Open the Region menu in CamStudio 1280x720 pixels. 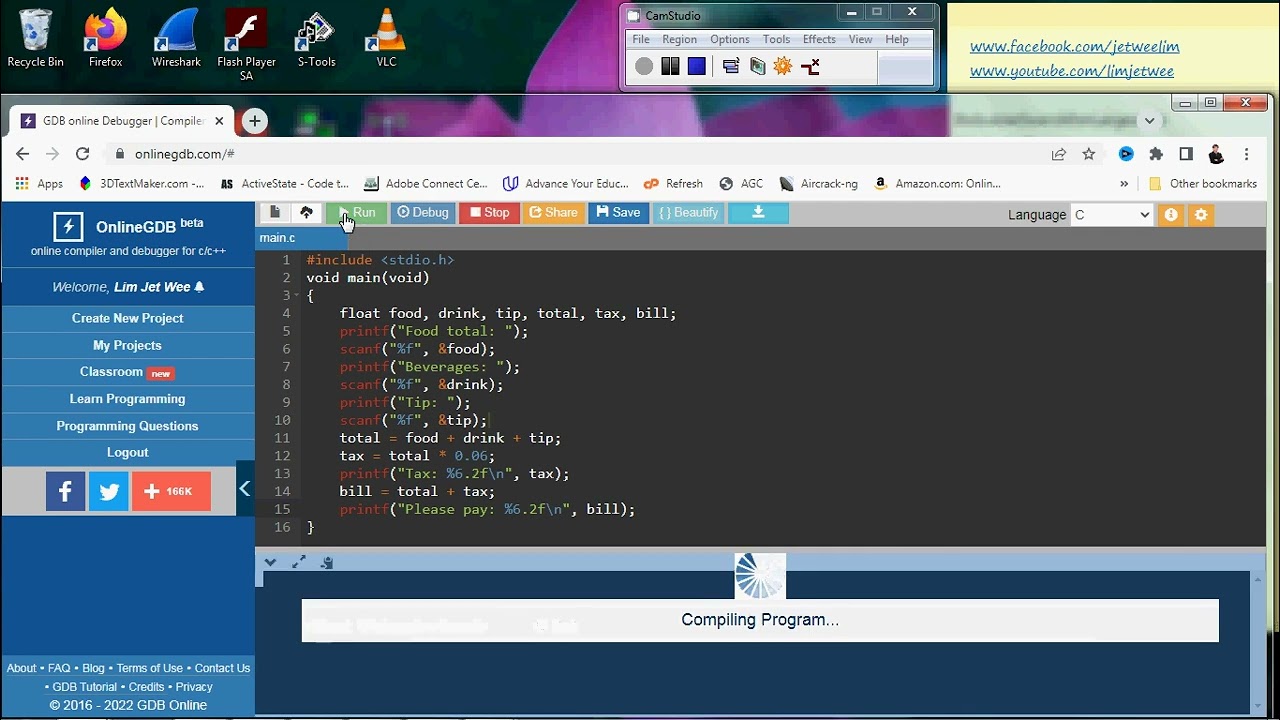(x=679, y=39)
